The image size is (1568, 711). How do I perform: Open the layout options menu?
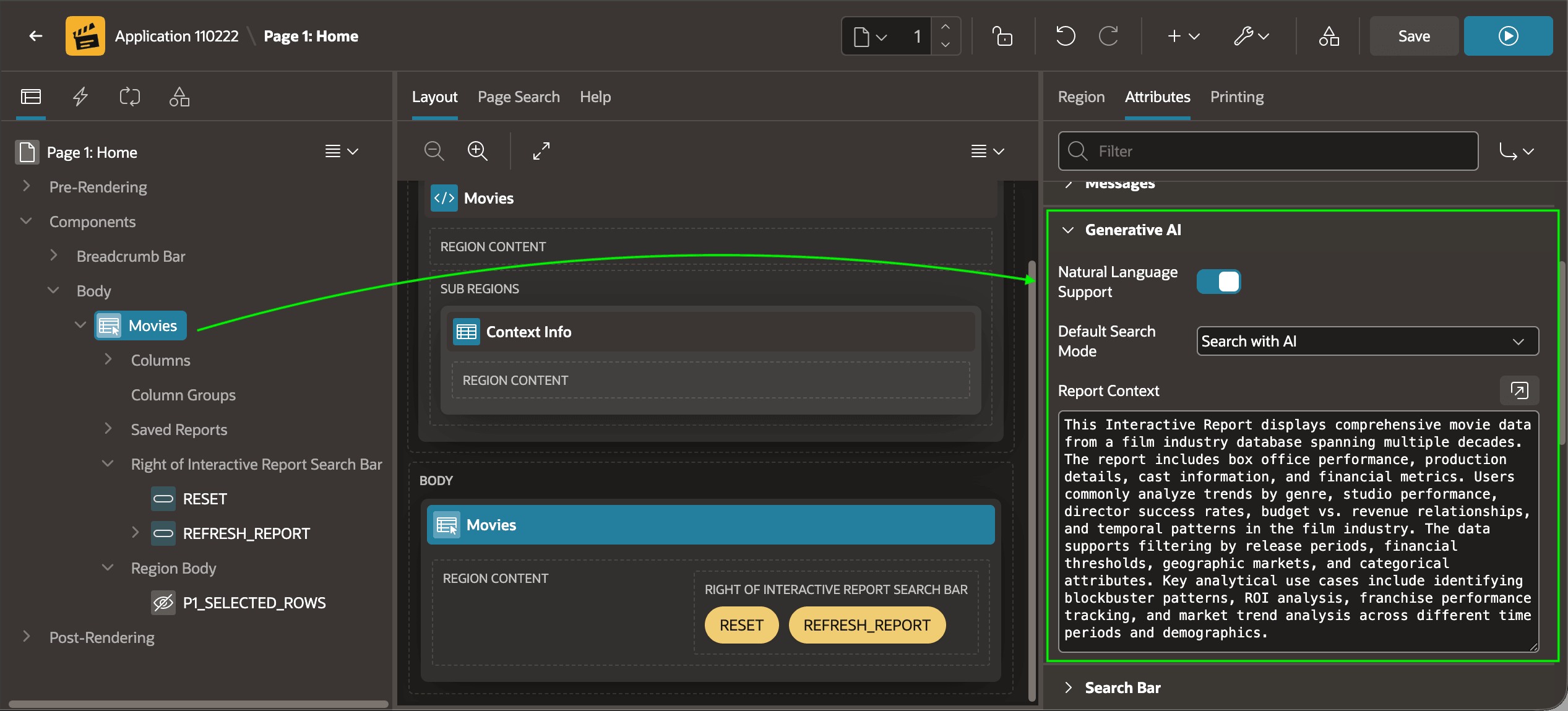(x=988, y=152)
